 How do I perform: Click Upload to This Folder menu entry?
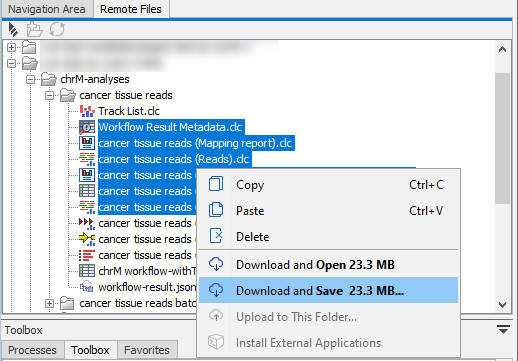(328, 316)
